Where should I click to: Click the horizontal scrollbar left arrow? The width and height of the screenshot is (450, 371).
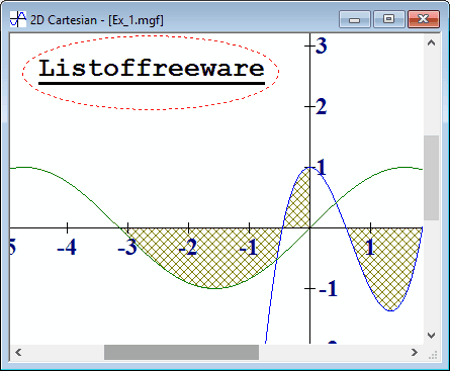18,352
